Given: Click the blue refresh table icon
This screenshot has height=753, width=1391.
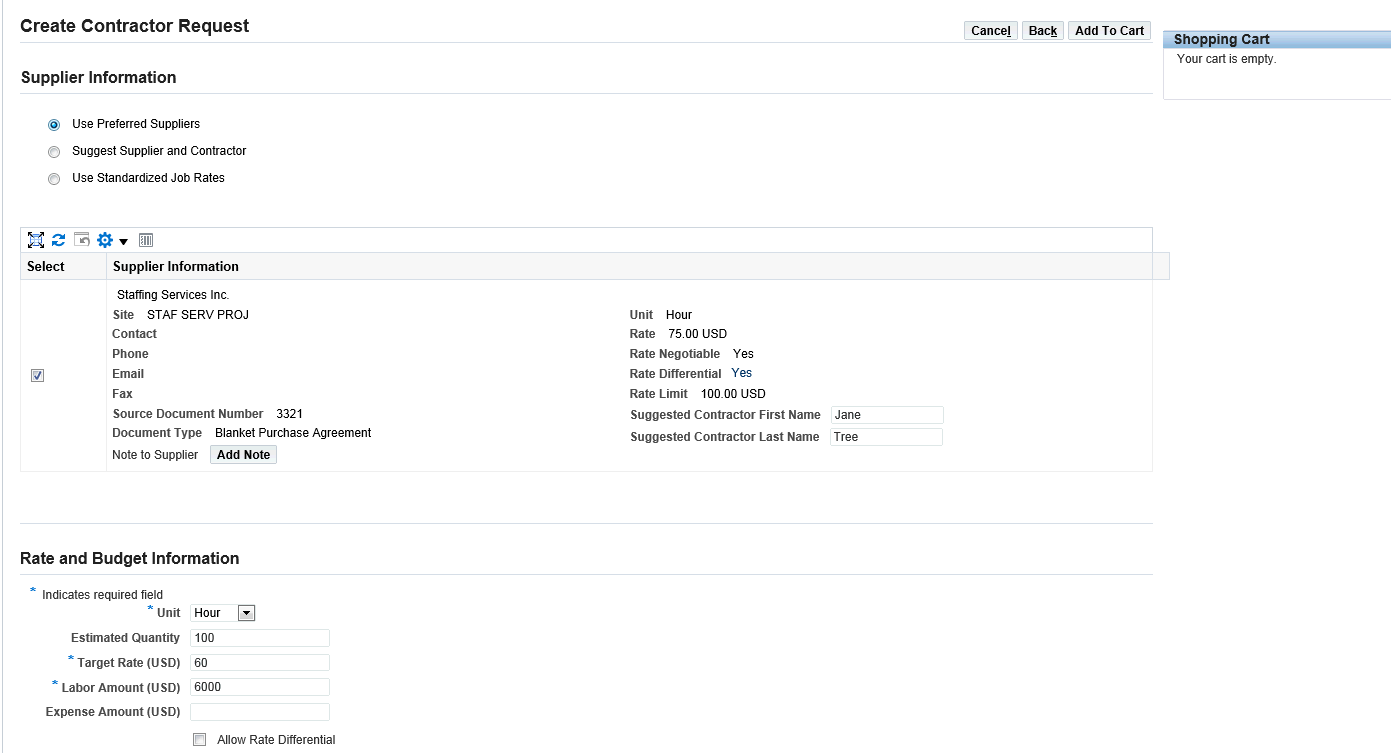Looking at the screenshot, I should [x=59, y=240].
